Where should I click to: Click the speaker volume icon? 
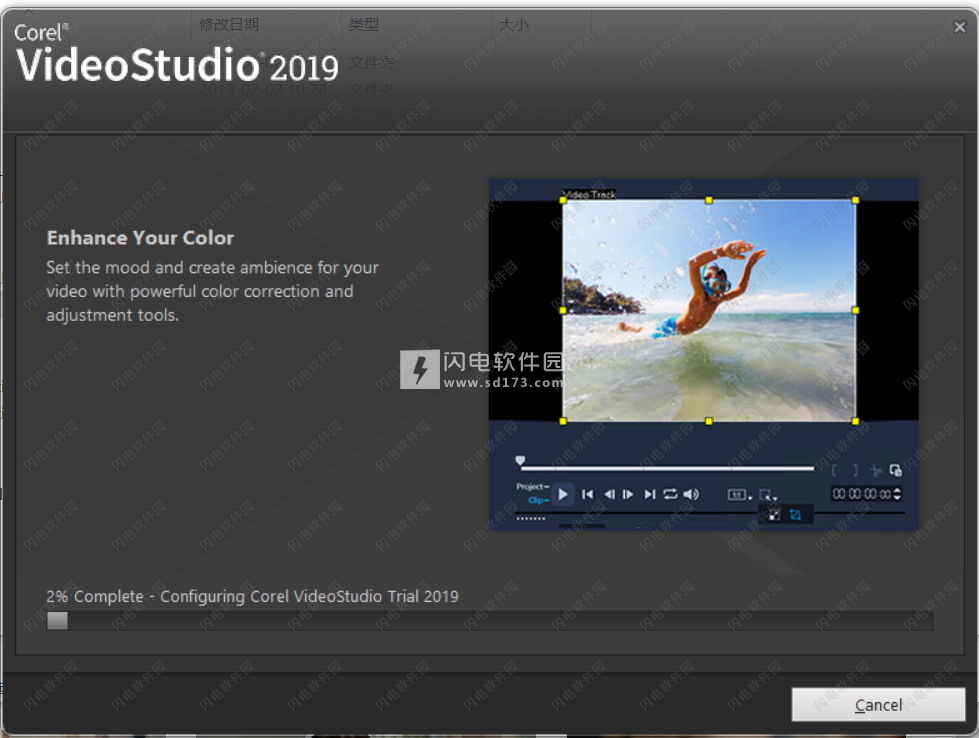pos(691,494)
